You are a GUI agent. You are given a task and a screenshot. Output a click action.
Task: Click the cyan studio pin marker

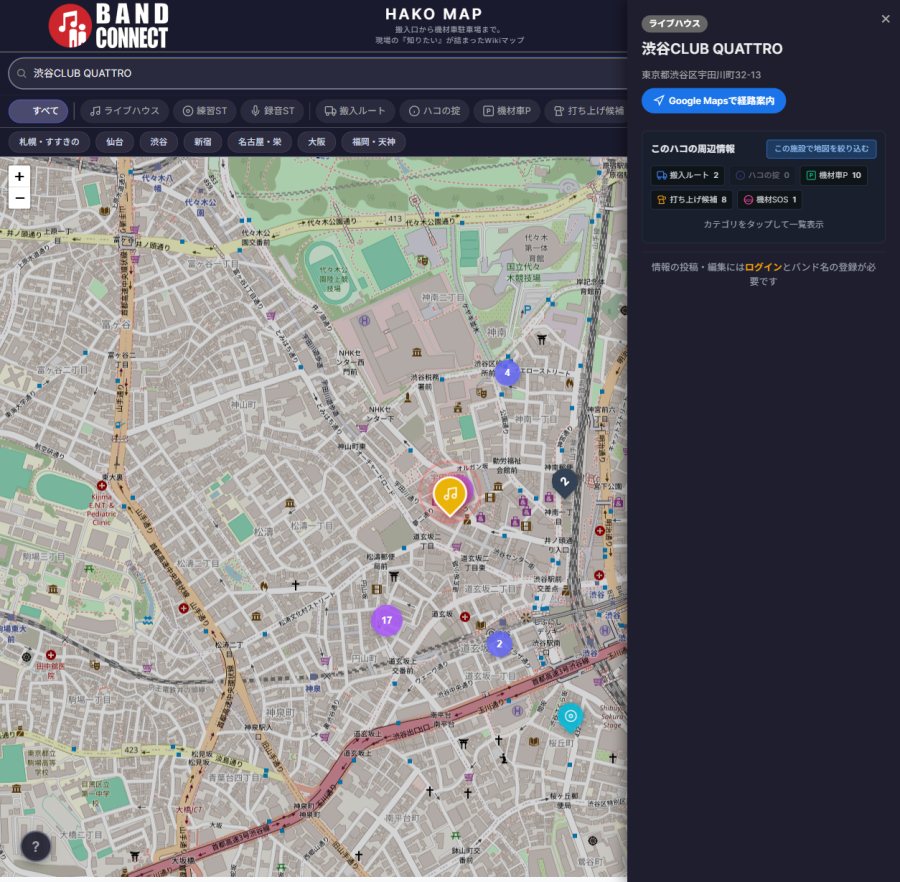pos(571,717)
